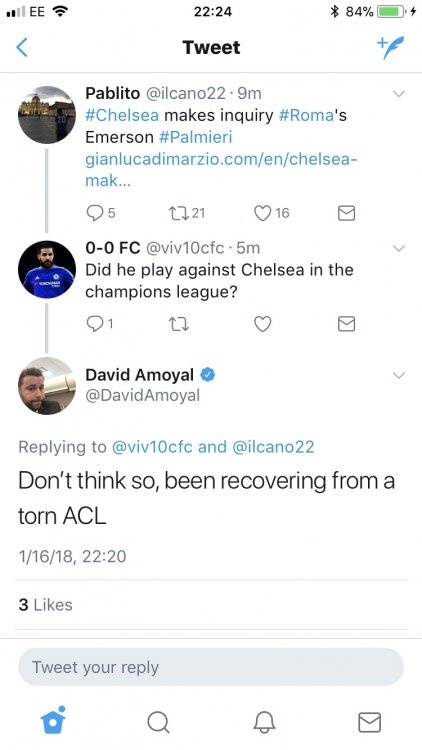Switch to the Search tab

coord(158,722)
